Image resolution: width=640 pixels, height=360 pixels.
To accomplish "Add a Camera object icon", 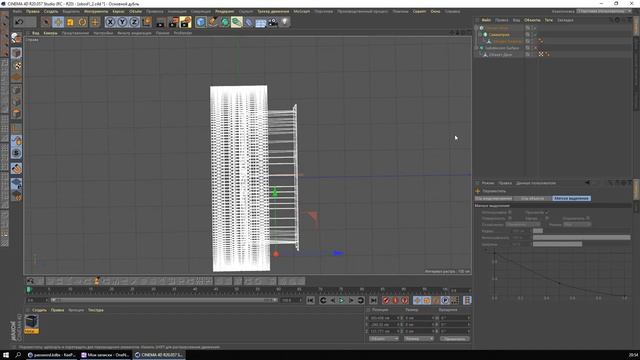I will point(273,22).
